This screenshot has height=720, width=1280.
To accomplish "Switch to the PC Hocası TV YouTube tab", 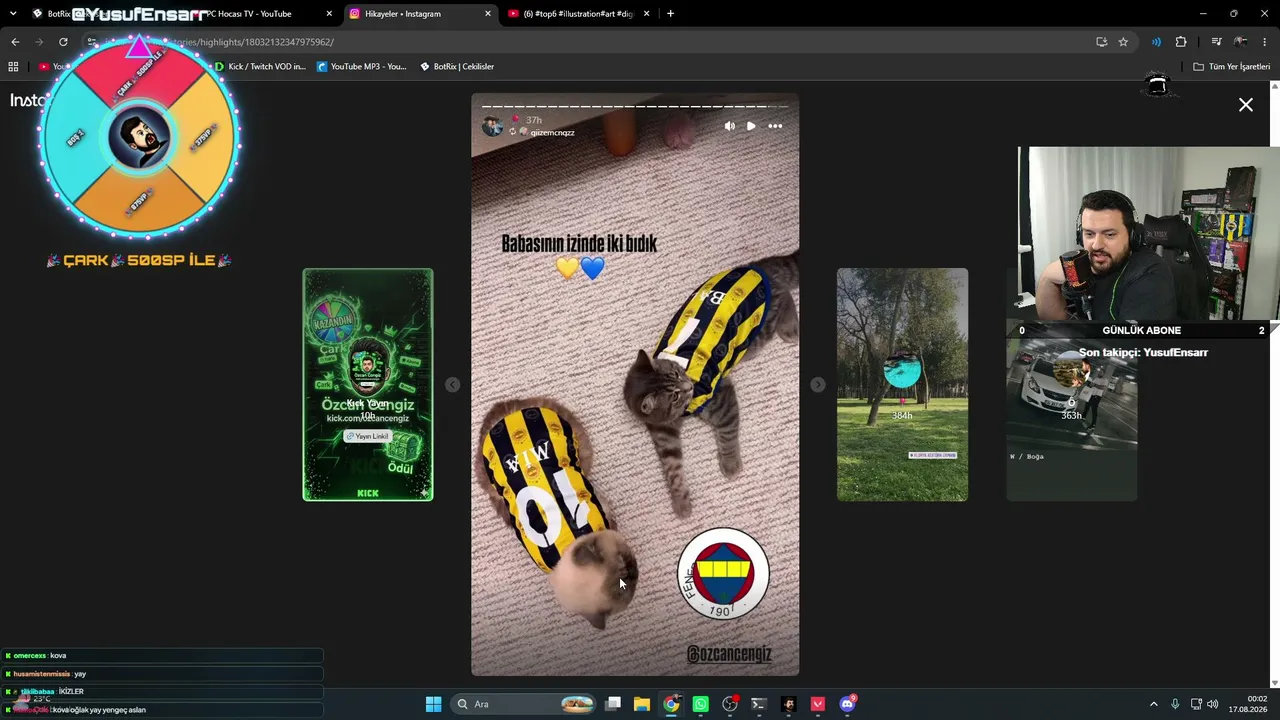I will coord(258,14).
